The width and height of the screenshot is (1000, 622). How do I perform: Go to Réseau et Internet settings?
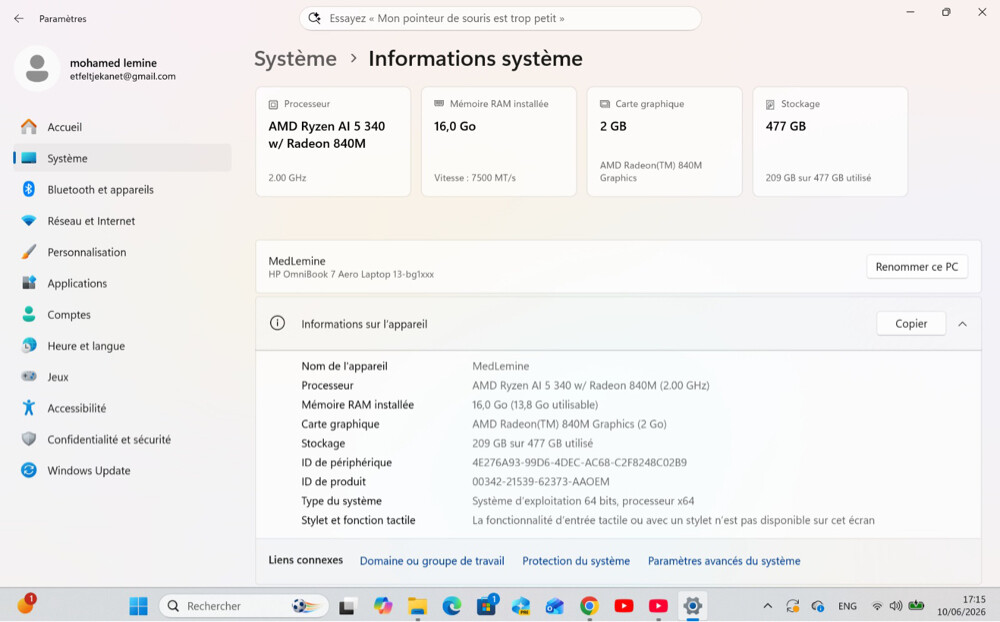click(121, 221)
